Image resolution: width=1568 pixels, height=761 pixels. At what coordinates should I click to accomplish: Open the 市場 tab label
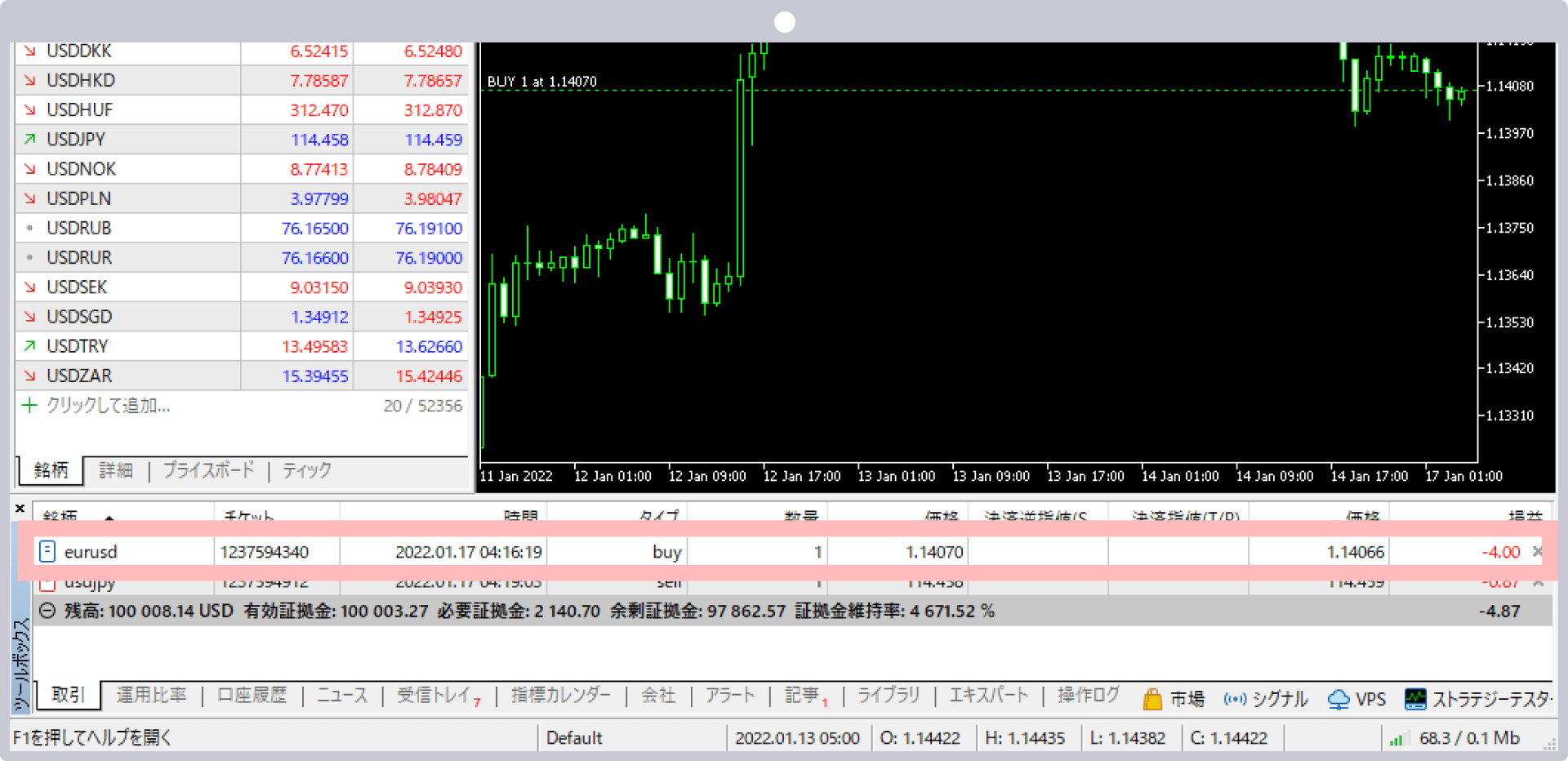(x=1187, y=699)
